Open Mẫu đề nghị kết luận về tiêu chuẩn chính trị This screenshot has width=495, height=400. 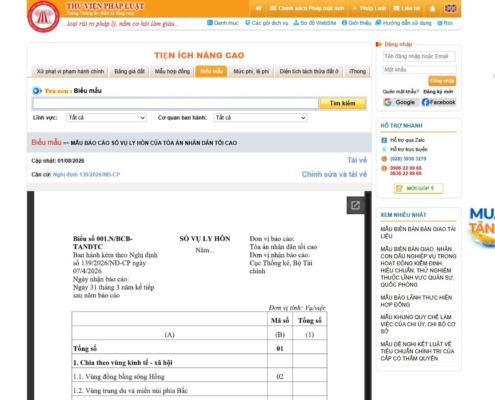click(x=417, y=351)
